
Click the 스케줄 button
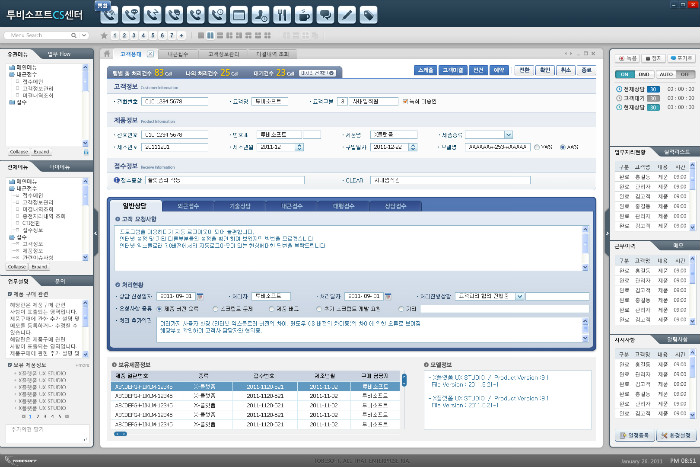[425, 71]
